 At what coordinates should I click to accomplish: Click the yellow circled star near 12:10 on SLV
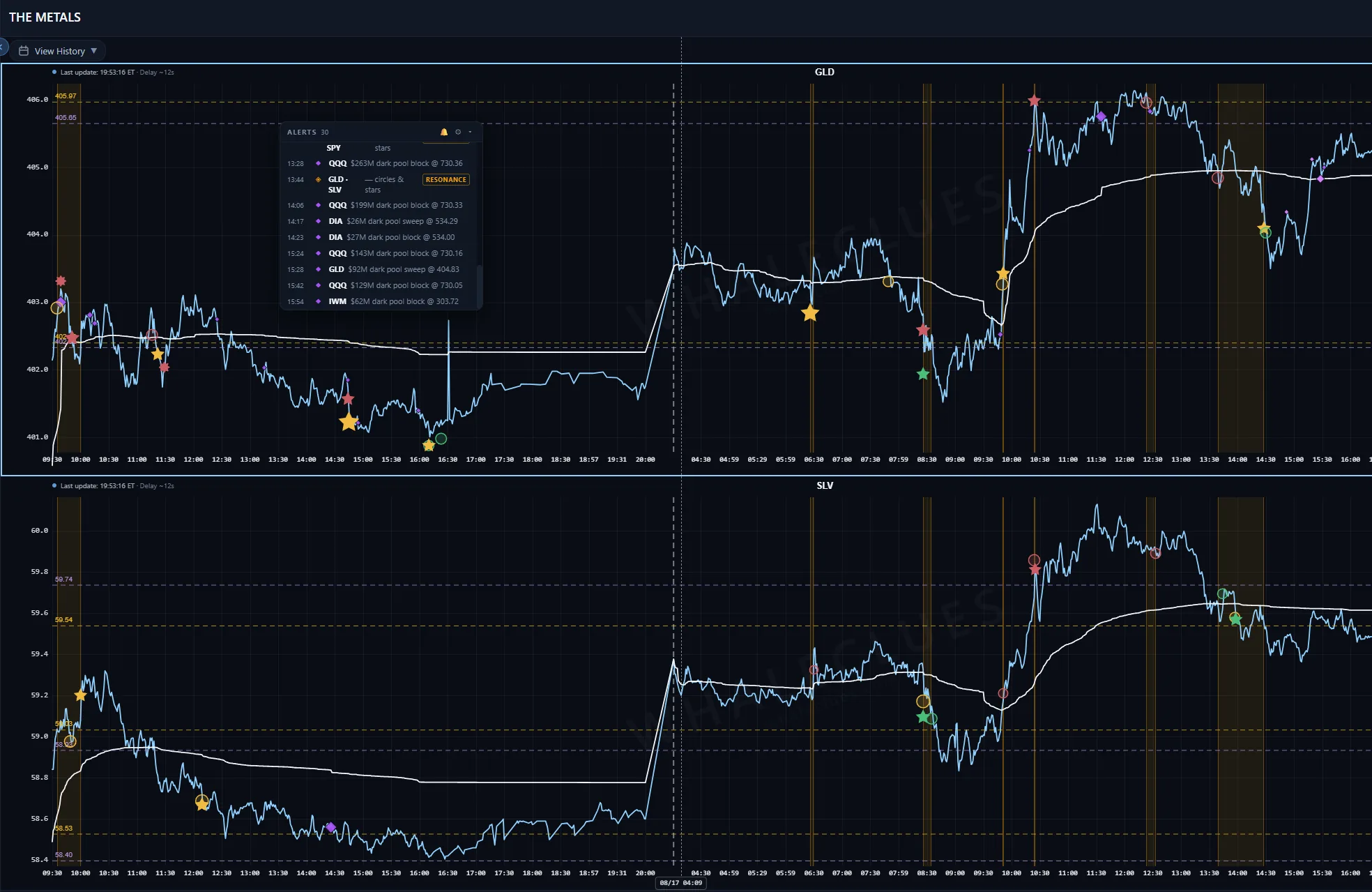point(202,803)
